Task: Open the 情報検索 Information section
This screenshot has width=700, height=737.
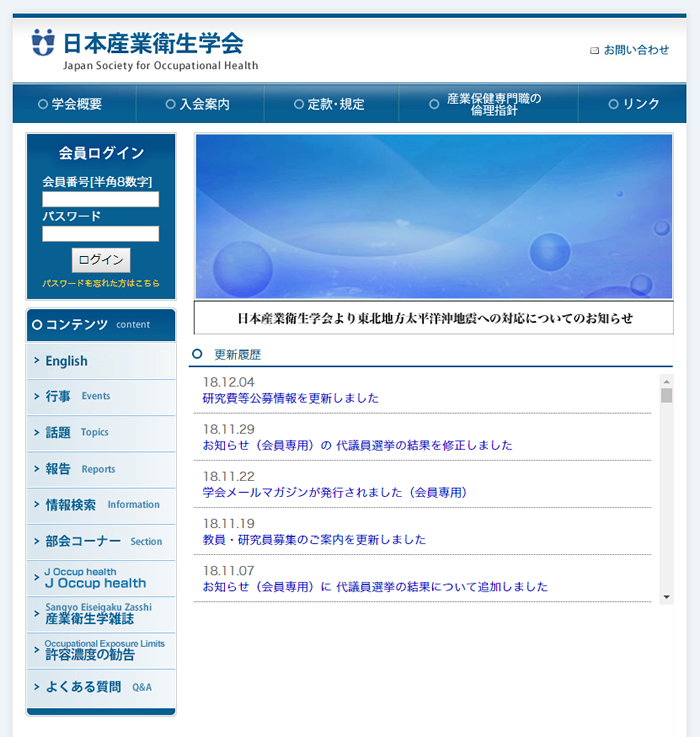Action: [x=101, y=505]
